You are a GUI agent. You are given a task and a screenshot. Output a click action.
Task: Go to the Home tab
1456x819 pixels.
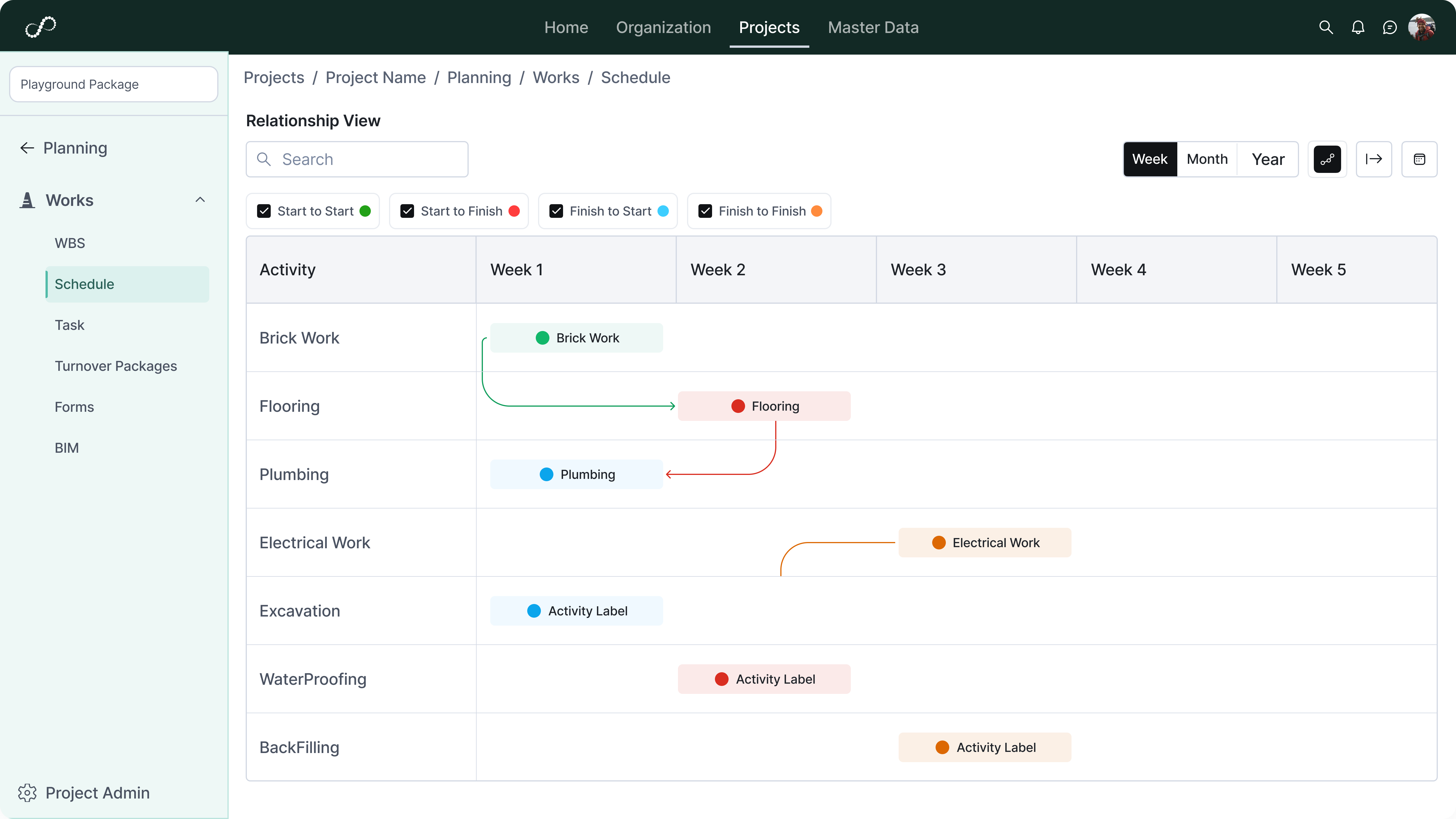point(566,27)
